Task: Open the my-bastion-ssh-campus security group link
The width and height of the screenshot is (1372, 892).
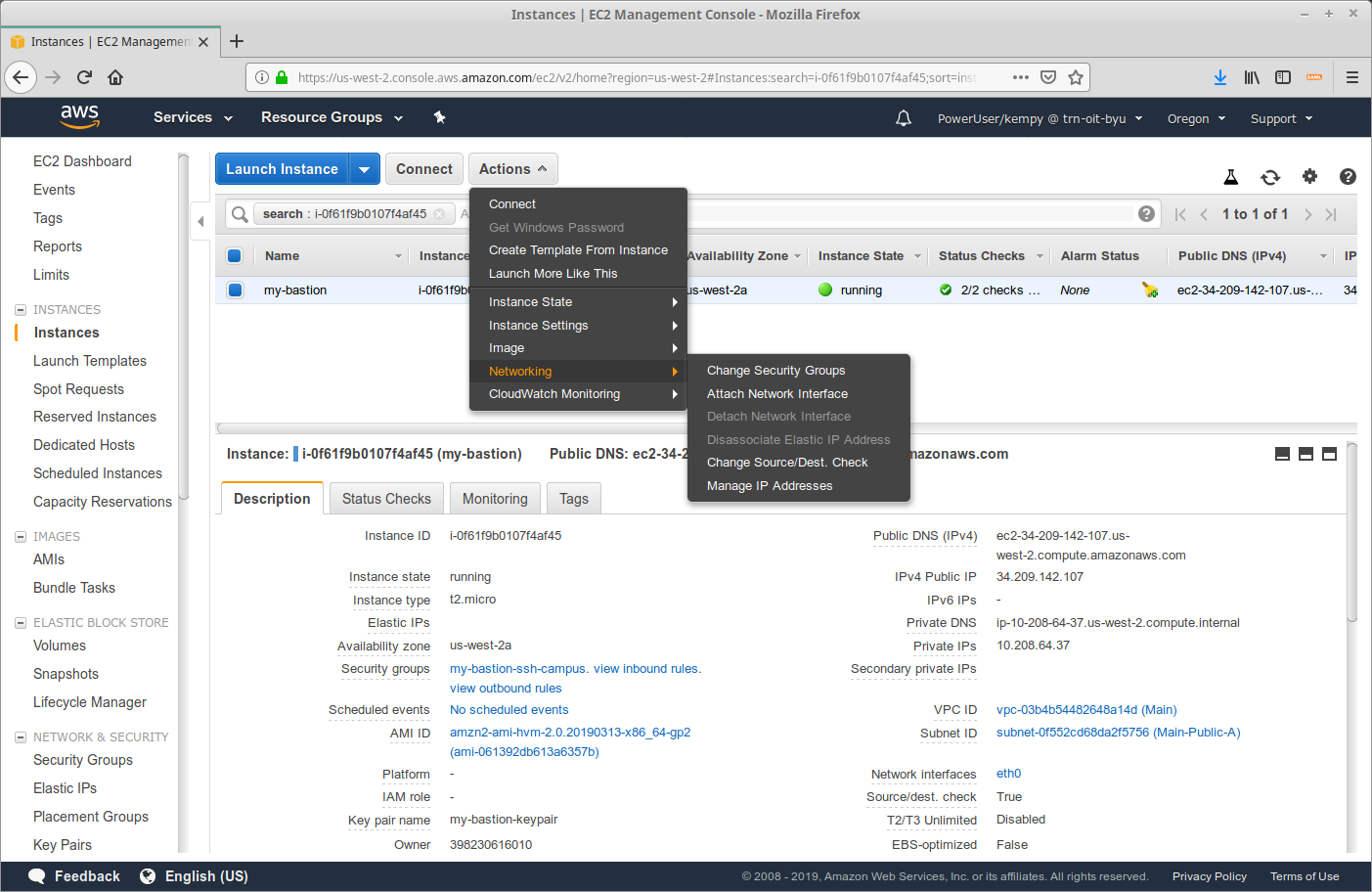Action: [518, 669]
